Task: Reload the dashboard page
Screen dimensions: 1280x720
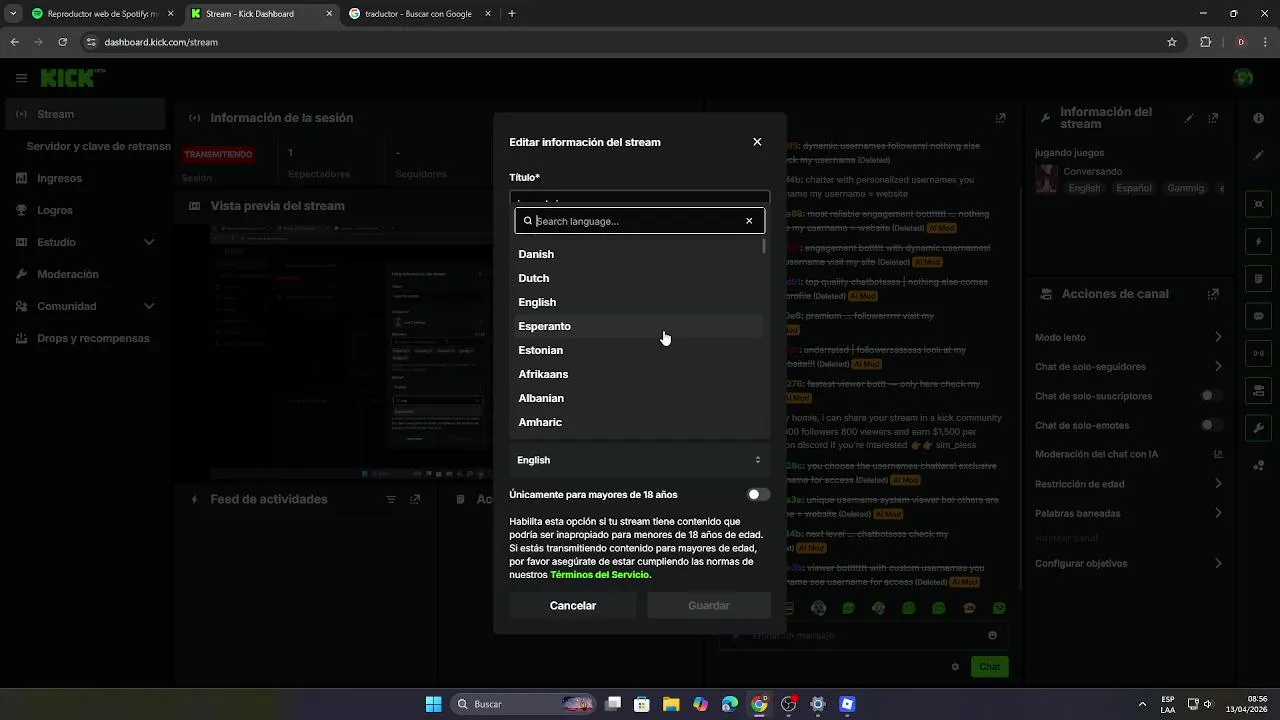Action: (63, 42)
